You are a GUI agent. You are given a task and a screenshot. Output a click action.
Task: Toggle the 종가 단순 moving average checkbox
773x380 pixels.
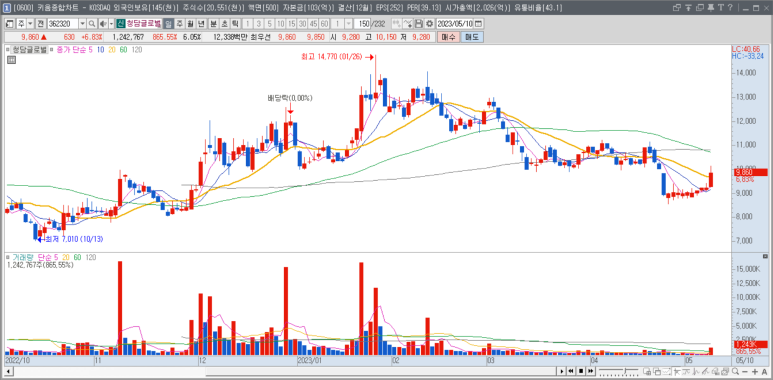[x=53, y=50]
